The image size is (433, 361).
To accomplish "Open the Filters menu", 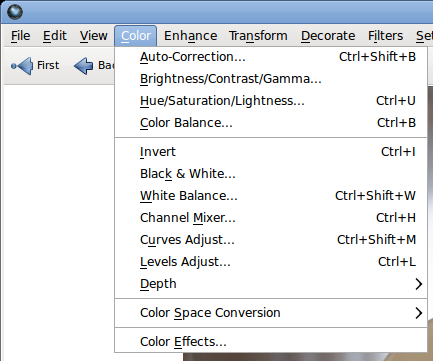I will point(386,36).
